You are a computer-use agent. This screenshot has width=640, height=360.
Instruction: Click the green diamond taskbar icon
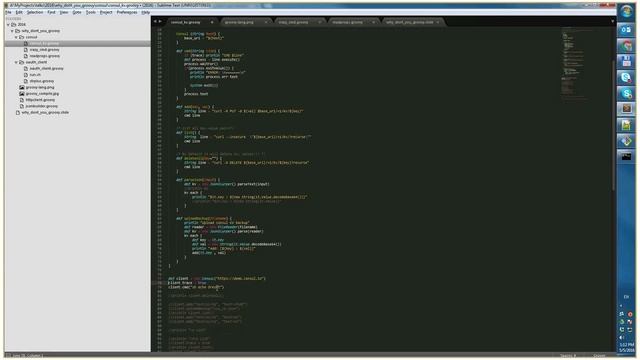(x=626, y=141)
